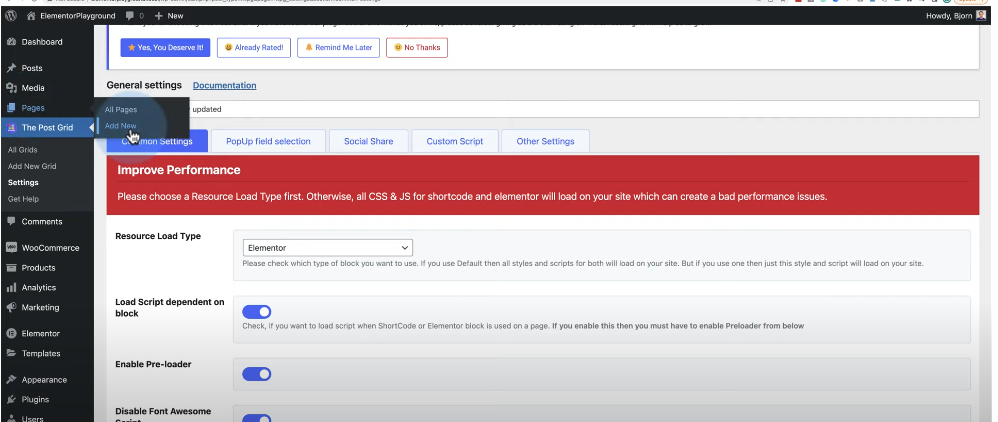
Task: Click the WordPress logo icon
Action: 11,15
